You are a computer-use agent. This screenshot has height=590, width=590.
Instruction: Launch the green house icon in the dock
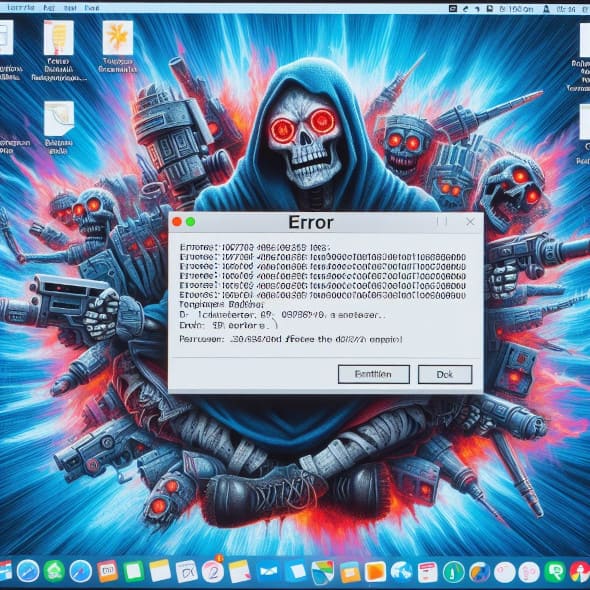pyautogui.click(x=54, y=571)
